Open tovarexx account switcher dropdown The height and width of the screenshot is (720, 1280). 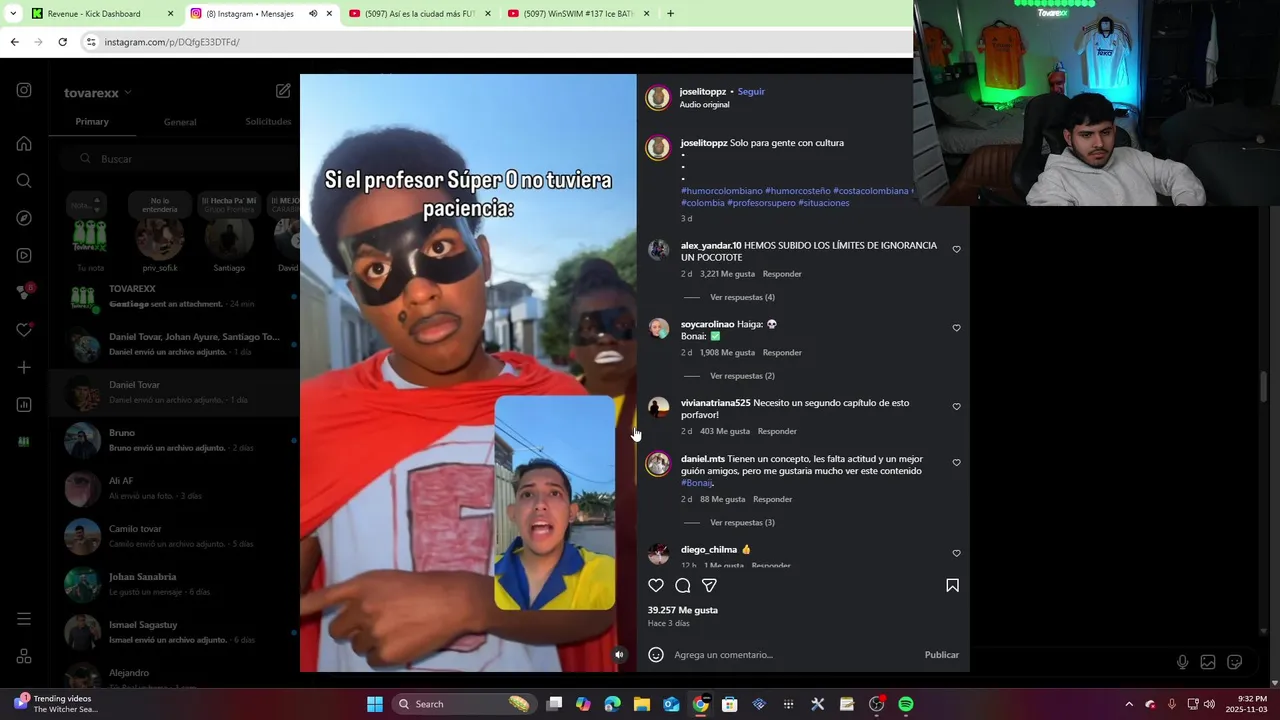pyautogui.click(x=97, y=93)
